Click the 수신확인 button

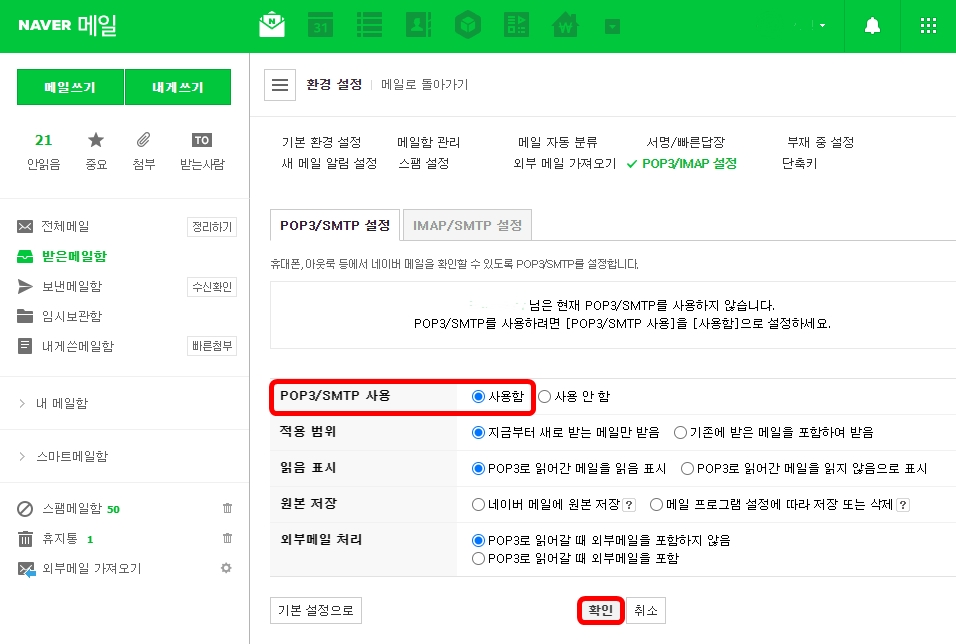click(212, 287)
